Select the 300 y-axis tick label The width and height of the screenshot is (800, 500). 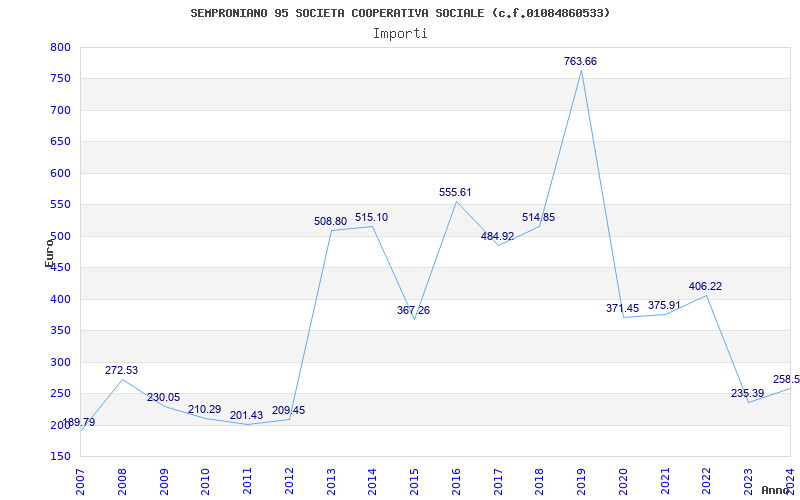click(60, 362)
